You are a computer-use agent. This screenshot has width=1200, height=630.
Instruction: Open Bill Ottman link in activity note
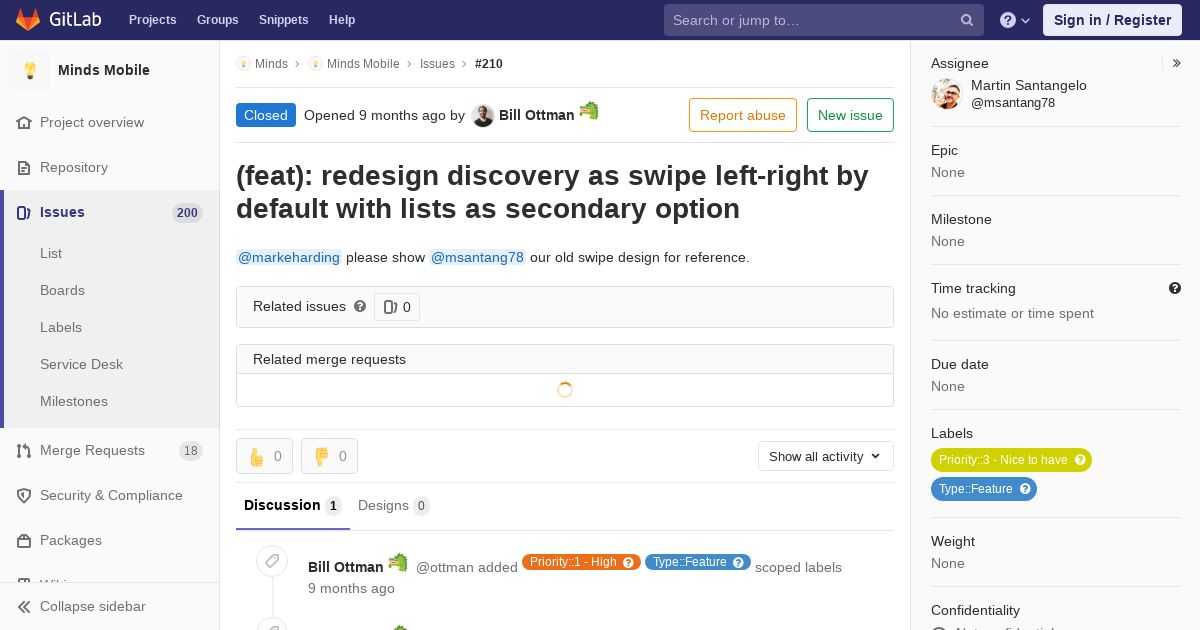pyautogui.click(x=345, y=567)
